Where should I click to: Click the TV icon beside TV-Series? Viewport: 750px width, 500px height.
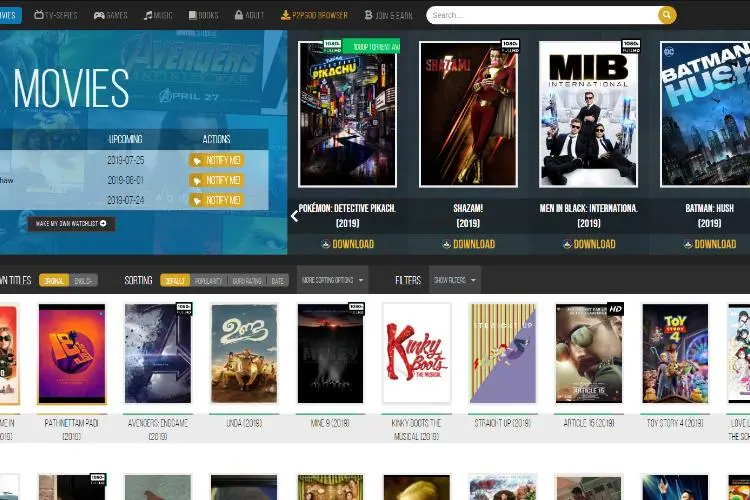coord(39,15)
